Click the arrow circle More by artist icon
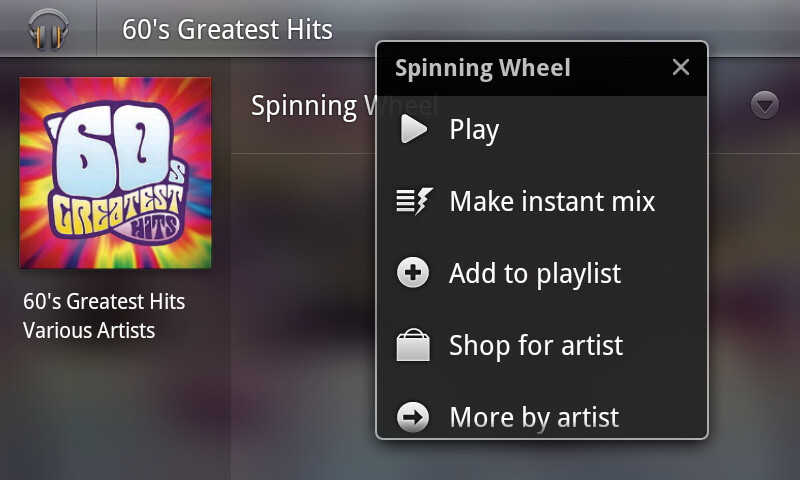Image resolution: width=800 pixels, height=480 pixels. point(414,417)
